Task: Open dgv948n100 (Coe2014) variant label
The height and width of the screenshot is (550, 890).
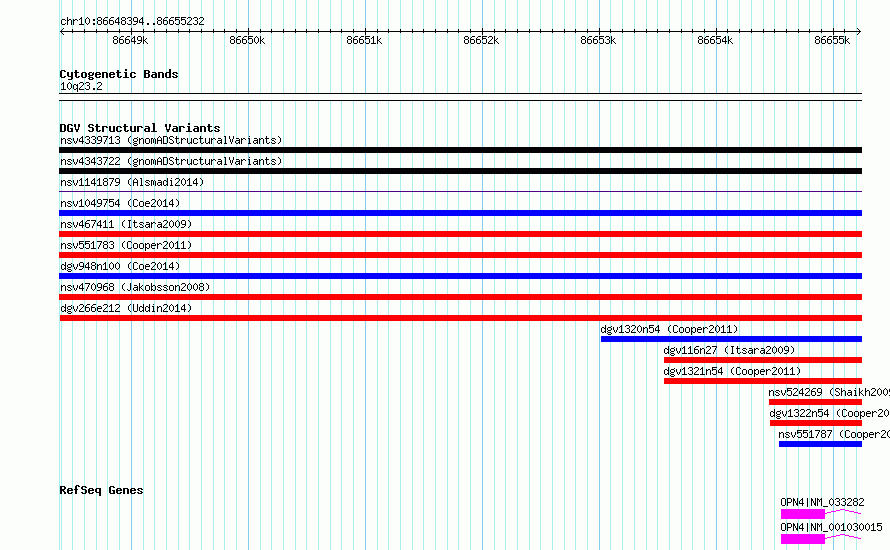Action: coord(120,266)
